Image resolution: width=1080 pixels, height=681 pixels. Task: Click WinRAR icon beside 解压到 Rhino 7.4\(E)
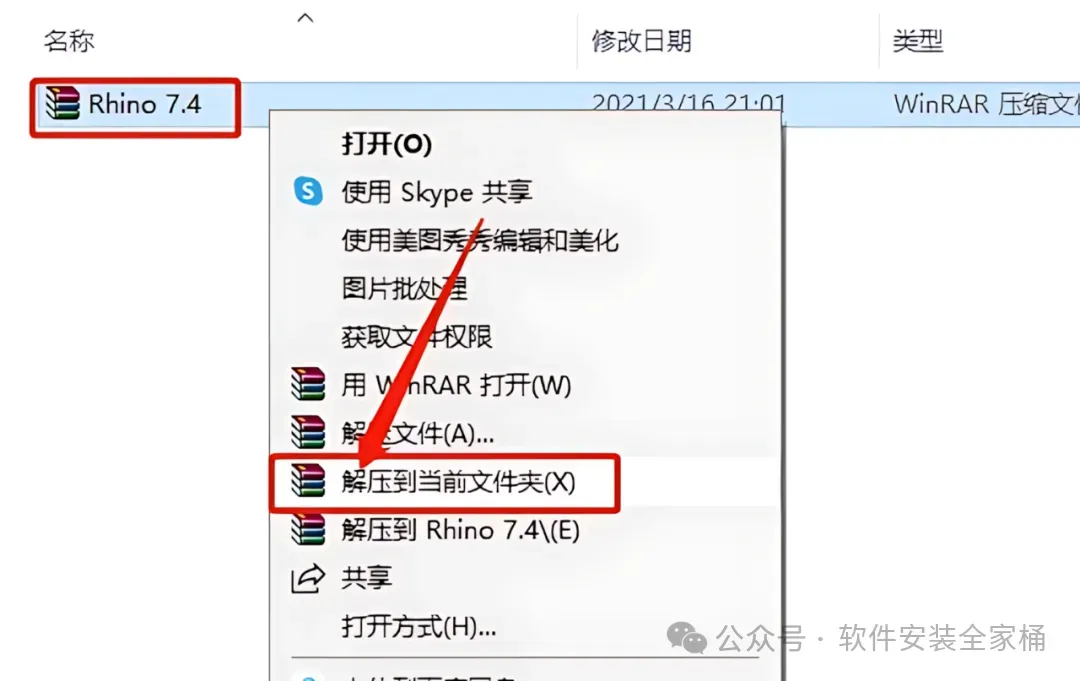(x=308, y=529)
